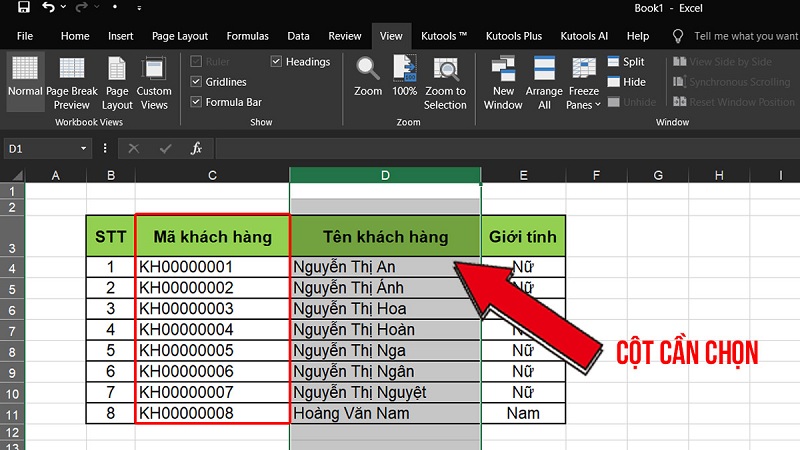Open the Kutools ™ tab
This screenshot has height=450, width=800.
pyautogui.click(x=444, y=36)
